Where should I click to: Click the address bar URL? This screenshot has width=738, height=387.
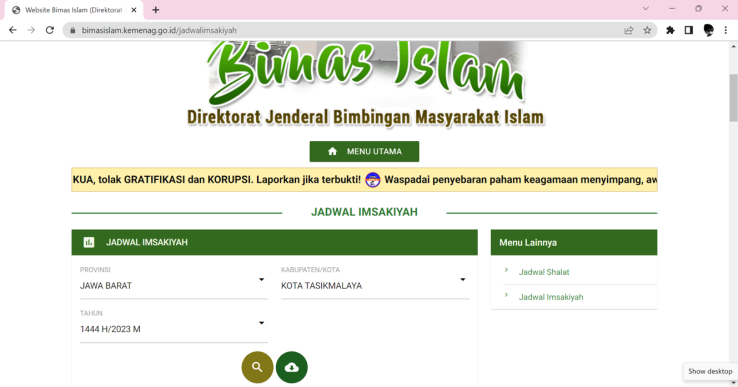159,30
